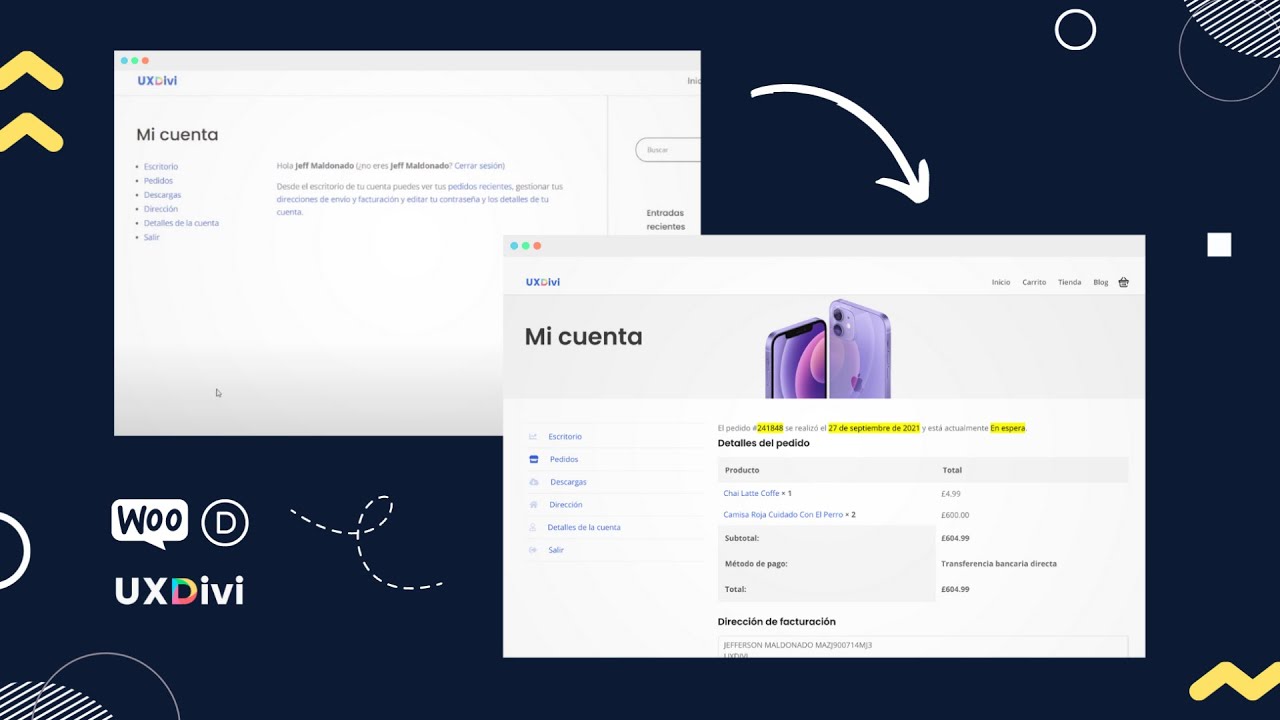The width and height of the screenshot is (1280, 720).
Task: Click the Descargas cloud icon in the front window sidebar
Action: pos(533,482)
